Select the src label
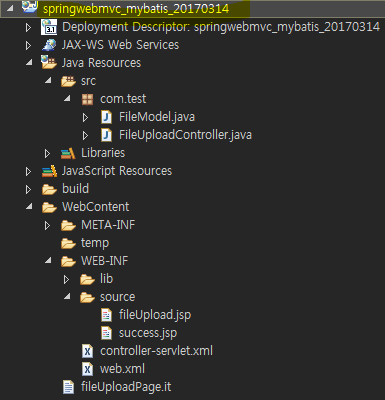The width and height of the screenshot is (385, 400). pyautogui.click(x=88, y=81)
